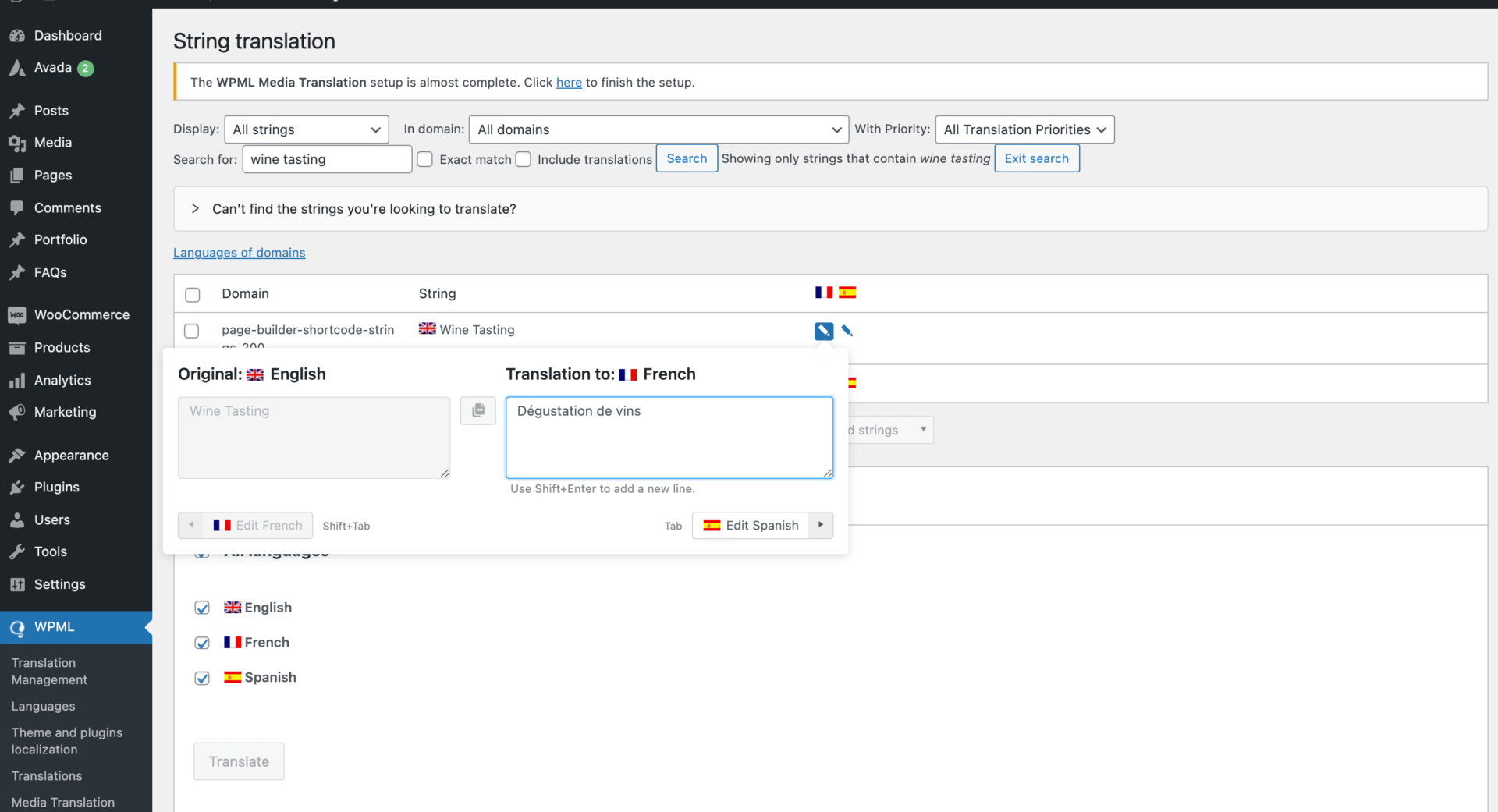Open the Dashboard icon in sidebar
The height and width of the screenshot is (812, 1498).
[x=17, y=36]
